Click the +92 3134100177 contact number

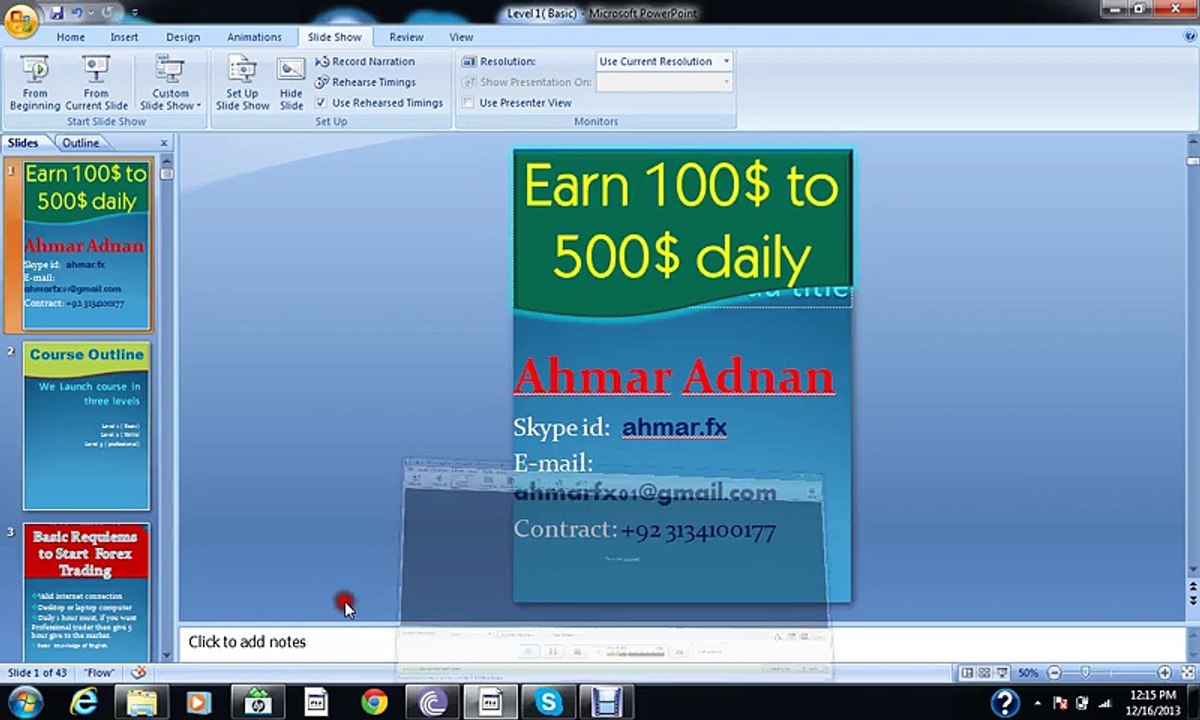(x=698, y=531)
